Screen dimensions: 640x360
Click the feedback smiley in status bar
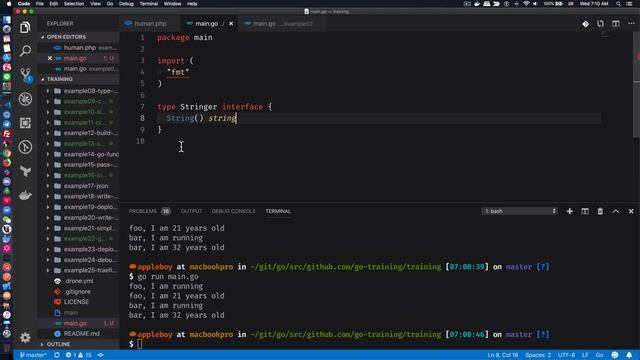click(x=615, y=355)
